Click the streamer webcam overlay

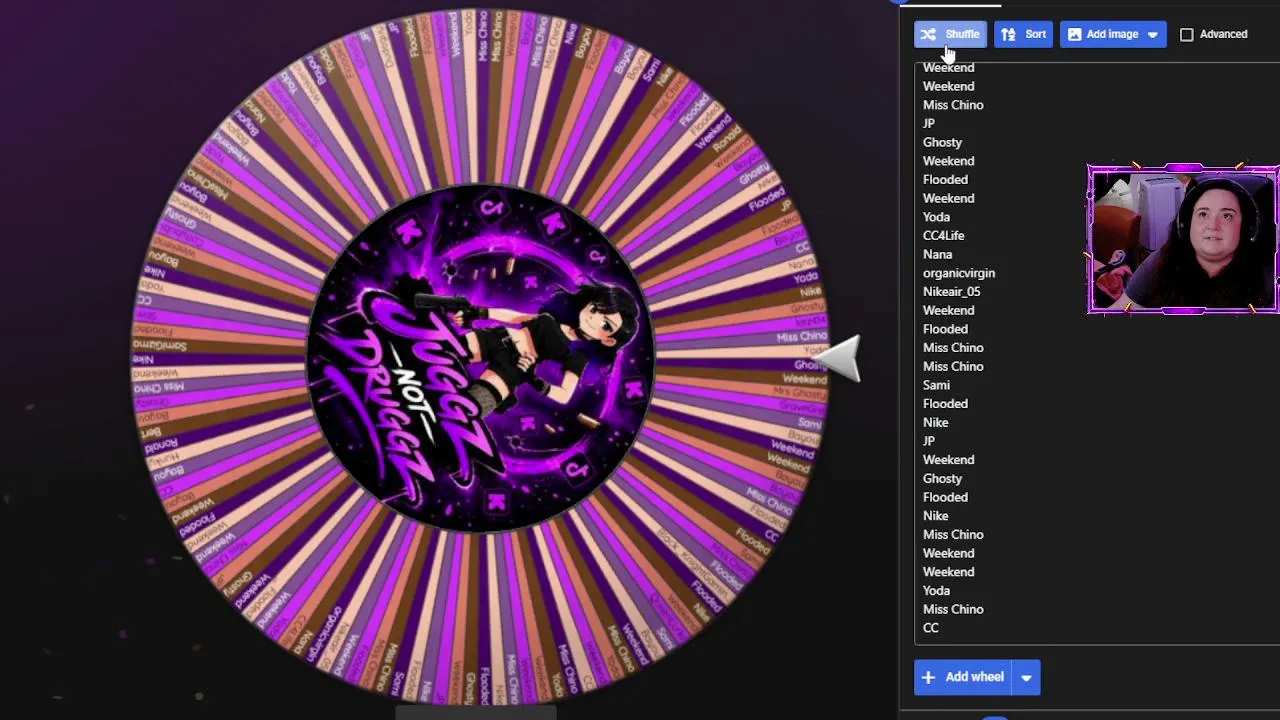pos(1183,240)
